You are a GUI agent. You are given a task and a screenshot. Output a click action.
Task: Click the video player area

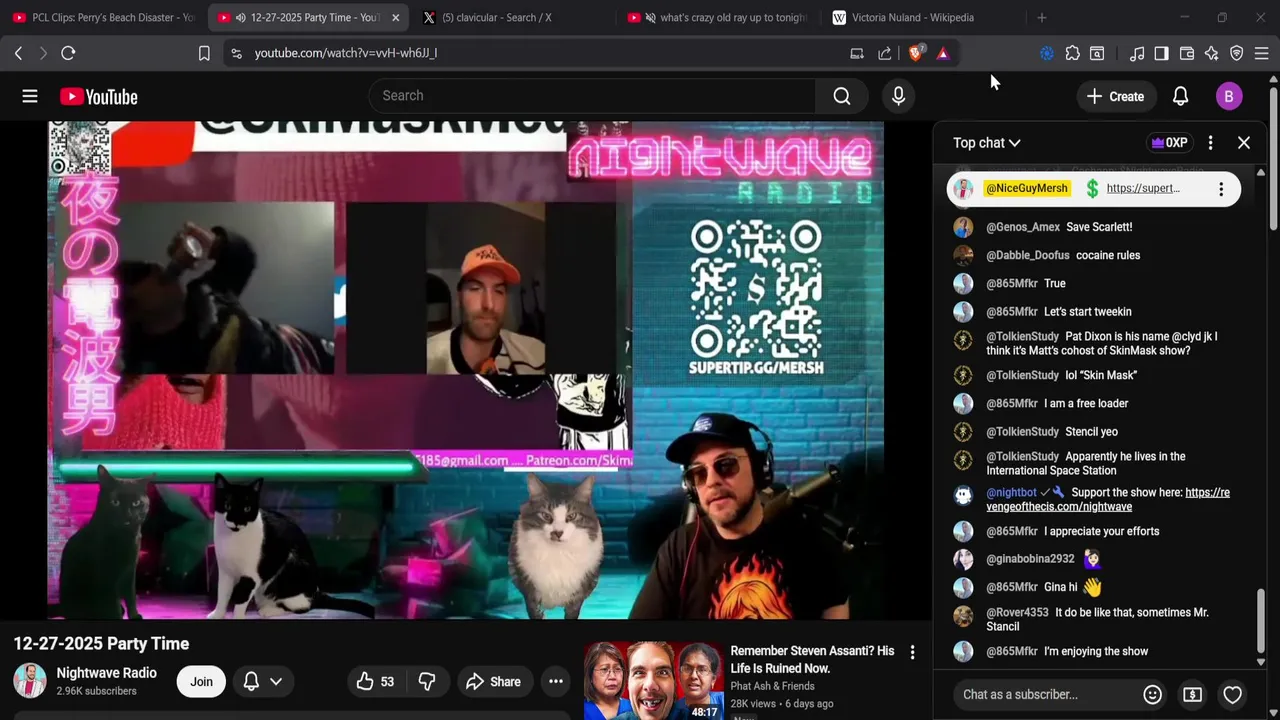point(466,370)
